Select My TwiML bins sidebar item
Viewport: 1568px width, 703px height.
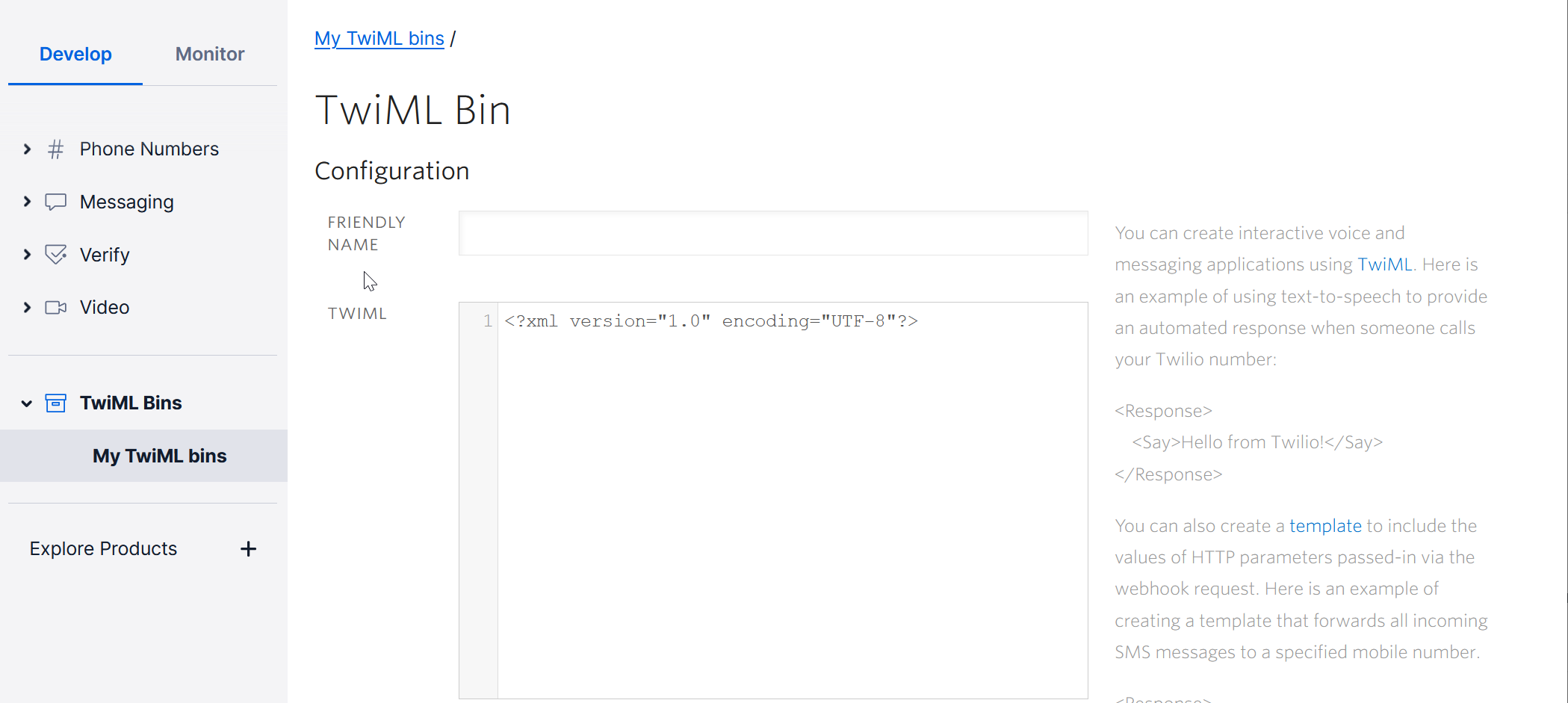pos(159,456)
